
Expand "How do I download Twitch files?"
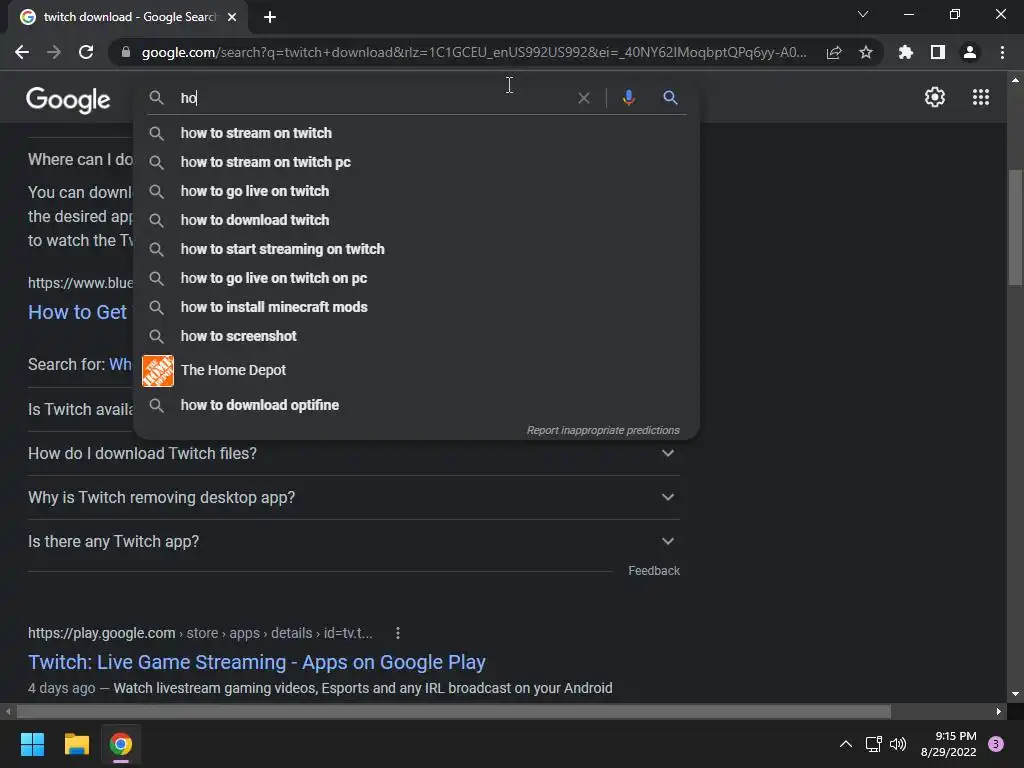pyautogui.click(x=353, y=453)
